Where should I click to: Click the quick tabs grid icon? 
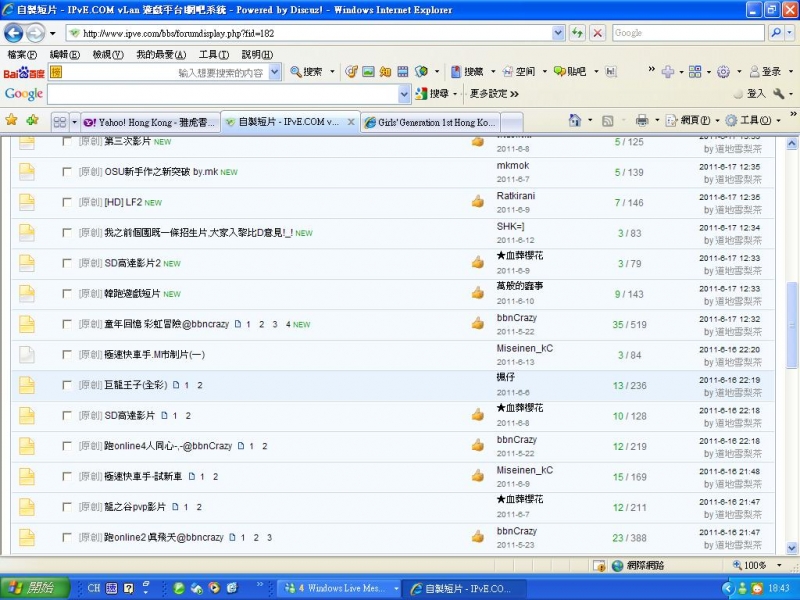(60, 121)
